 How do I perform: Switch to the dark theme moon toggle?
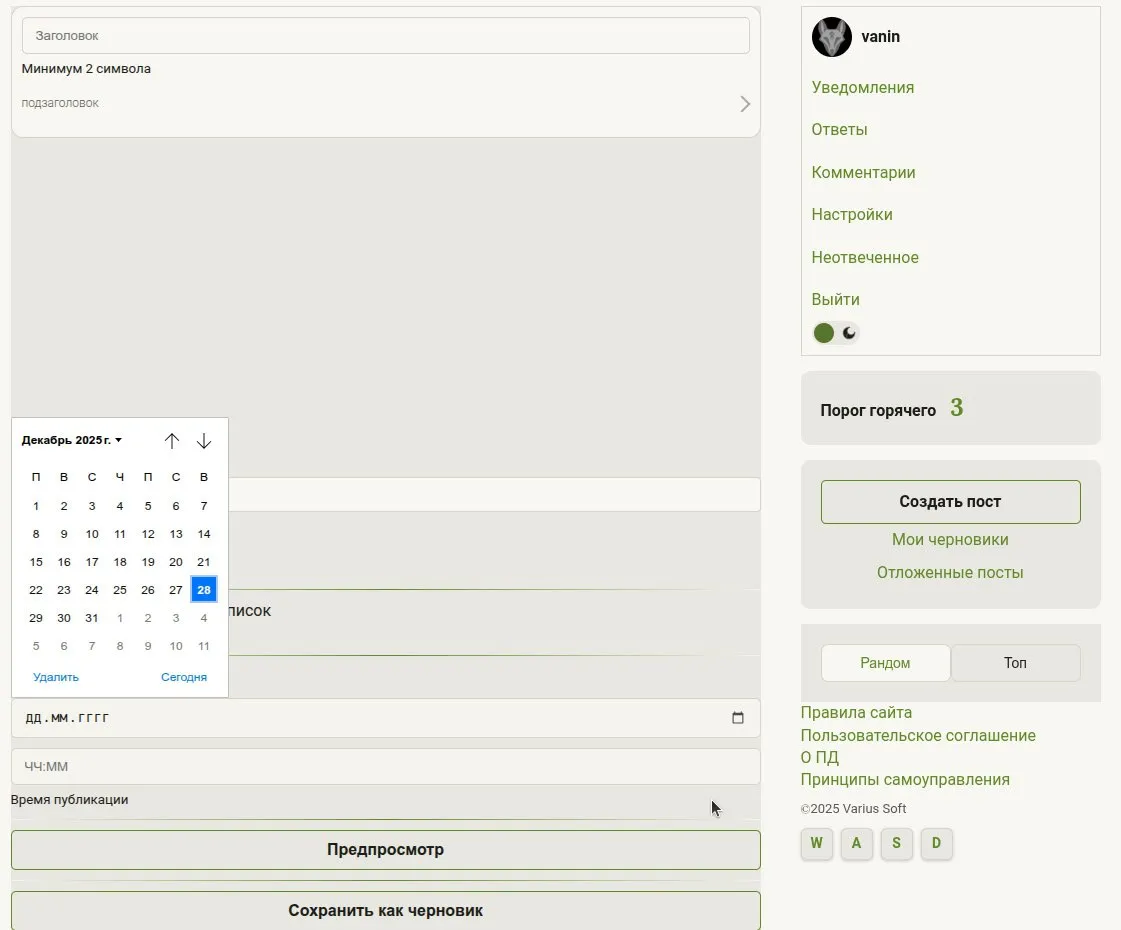tap(849, 333)
